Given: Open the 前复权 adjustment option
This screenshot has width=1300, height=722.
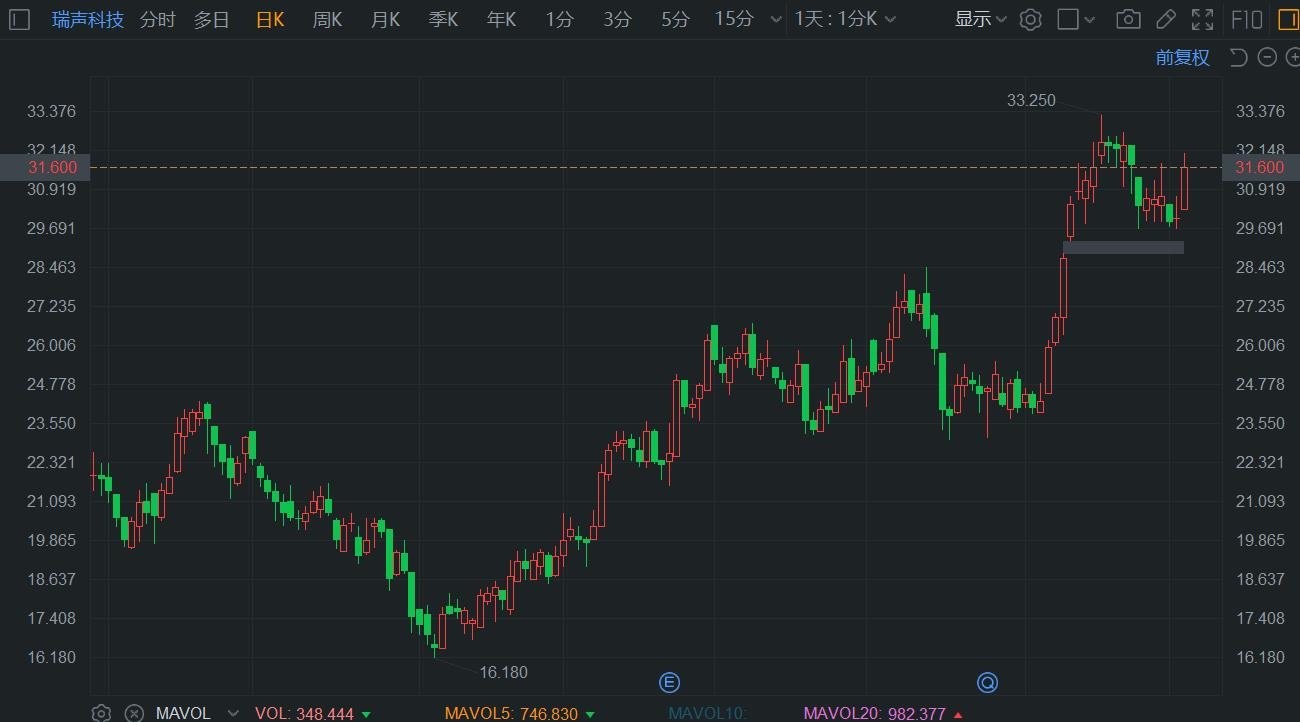Looking at the screenshot, I should 1183,57.
